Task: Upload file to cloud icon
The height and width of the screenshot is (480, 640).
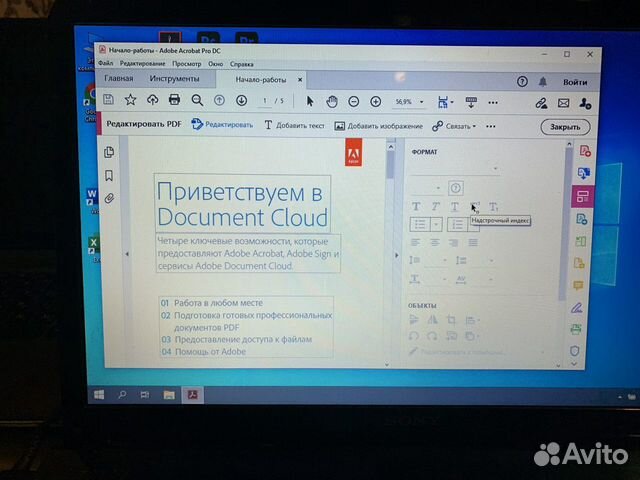Action: tap(152, 100)
